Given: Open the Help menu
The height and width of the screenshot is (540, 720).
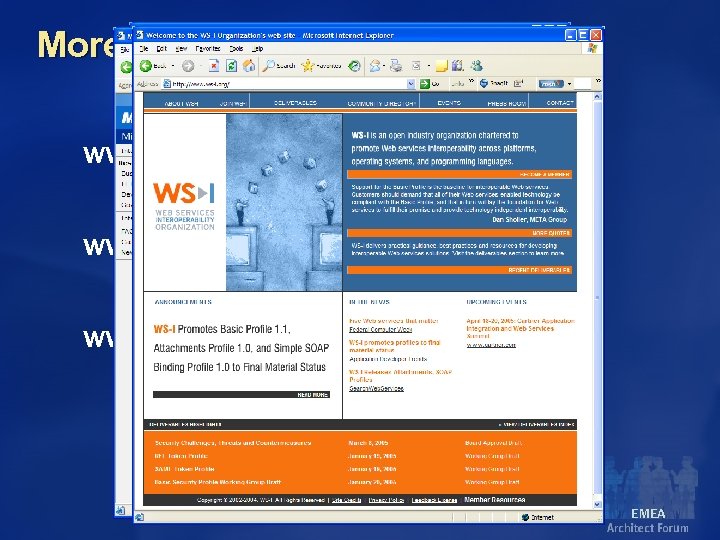Looking at the screenshot, I should click(257, 48).
